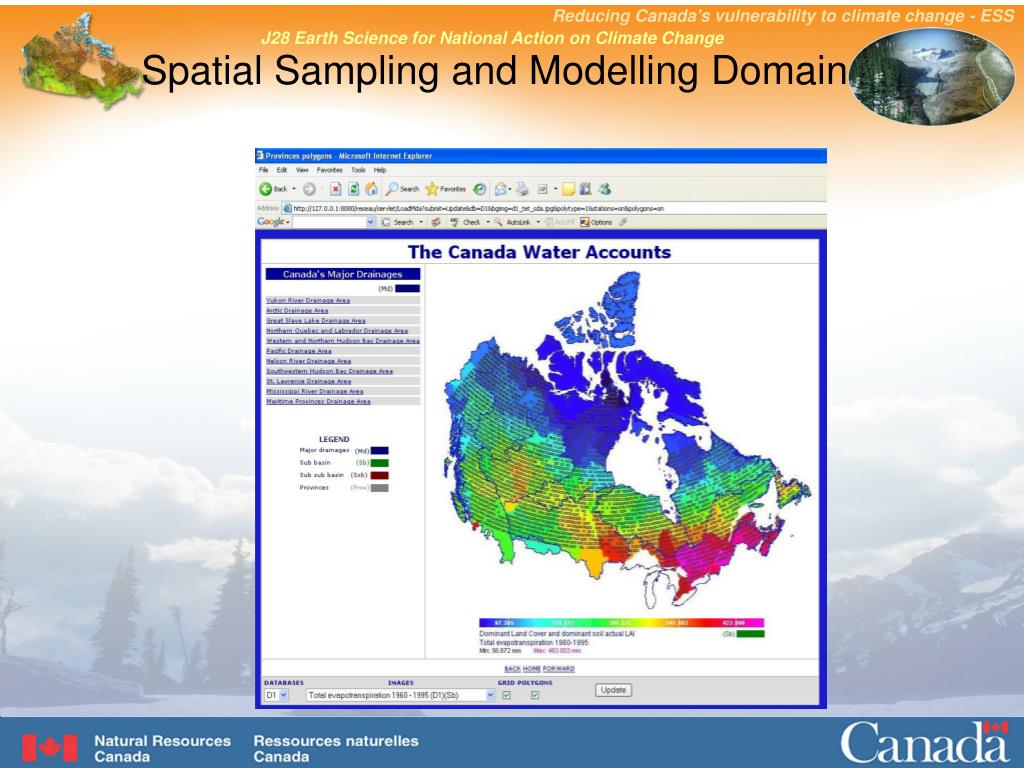Click the Print printer icon

coord(522,189)
